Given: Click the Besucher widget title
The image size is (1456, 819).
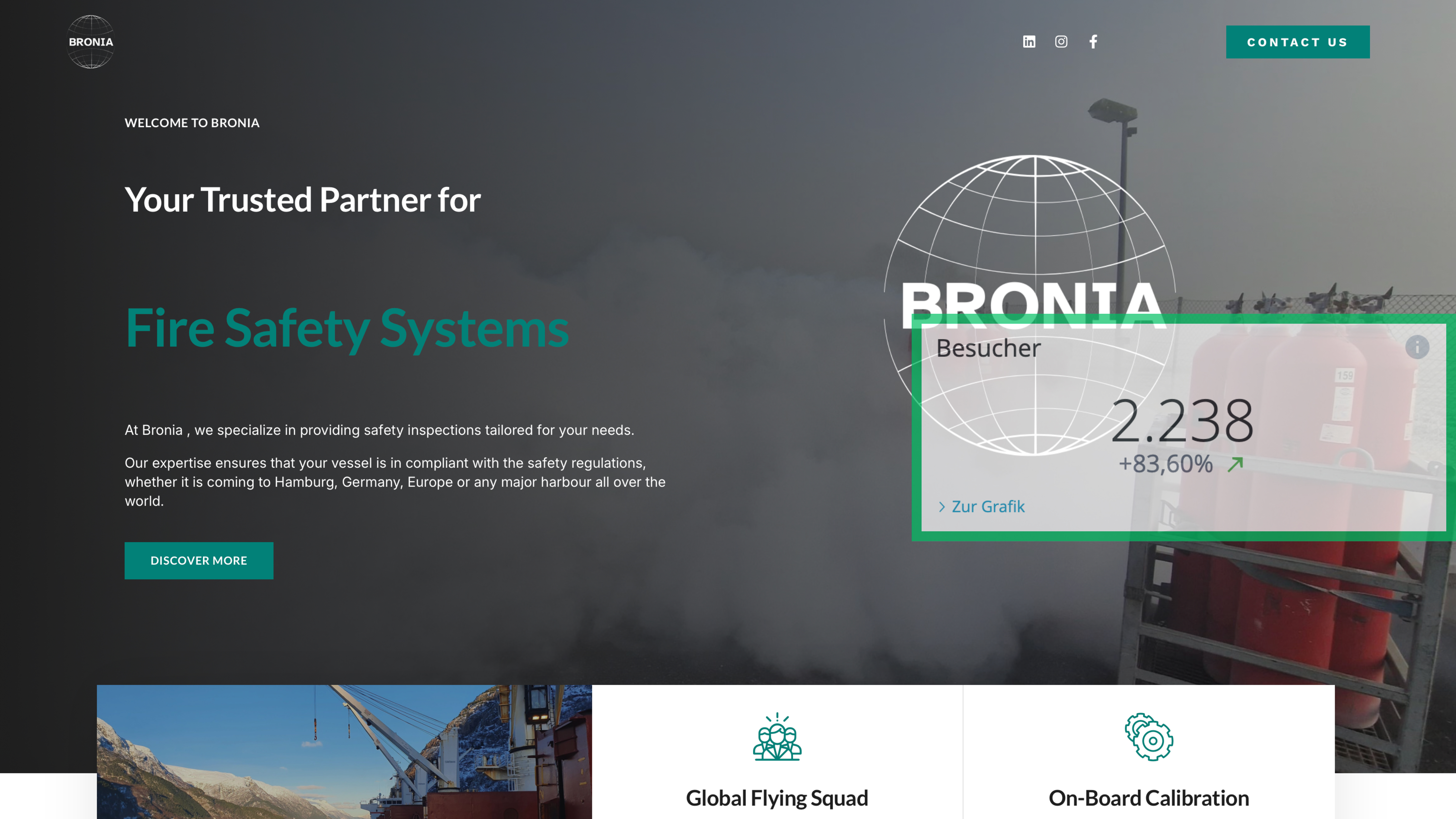Looking at the screenshot, I should point(988,348).
